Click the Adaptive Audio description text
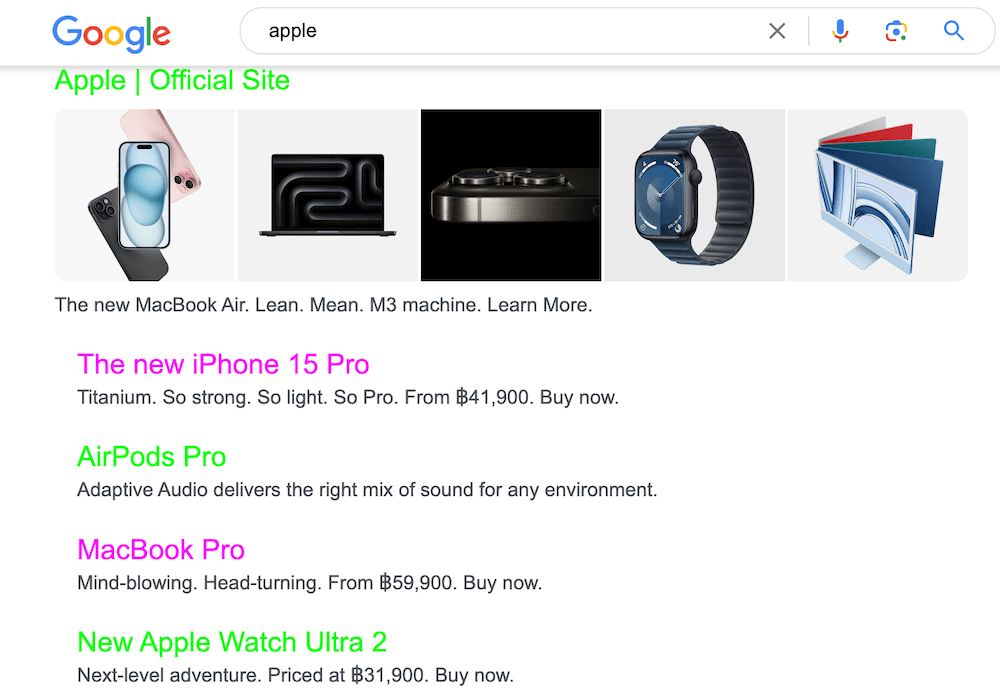The image size is (1000, 700). coord(367,490)
